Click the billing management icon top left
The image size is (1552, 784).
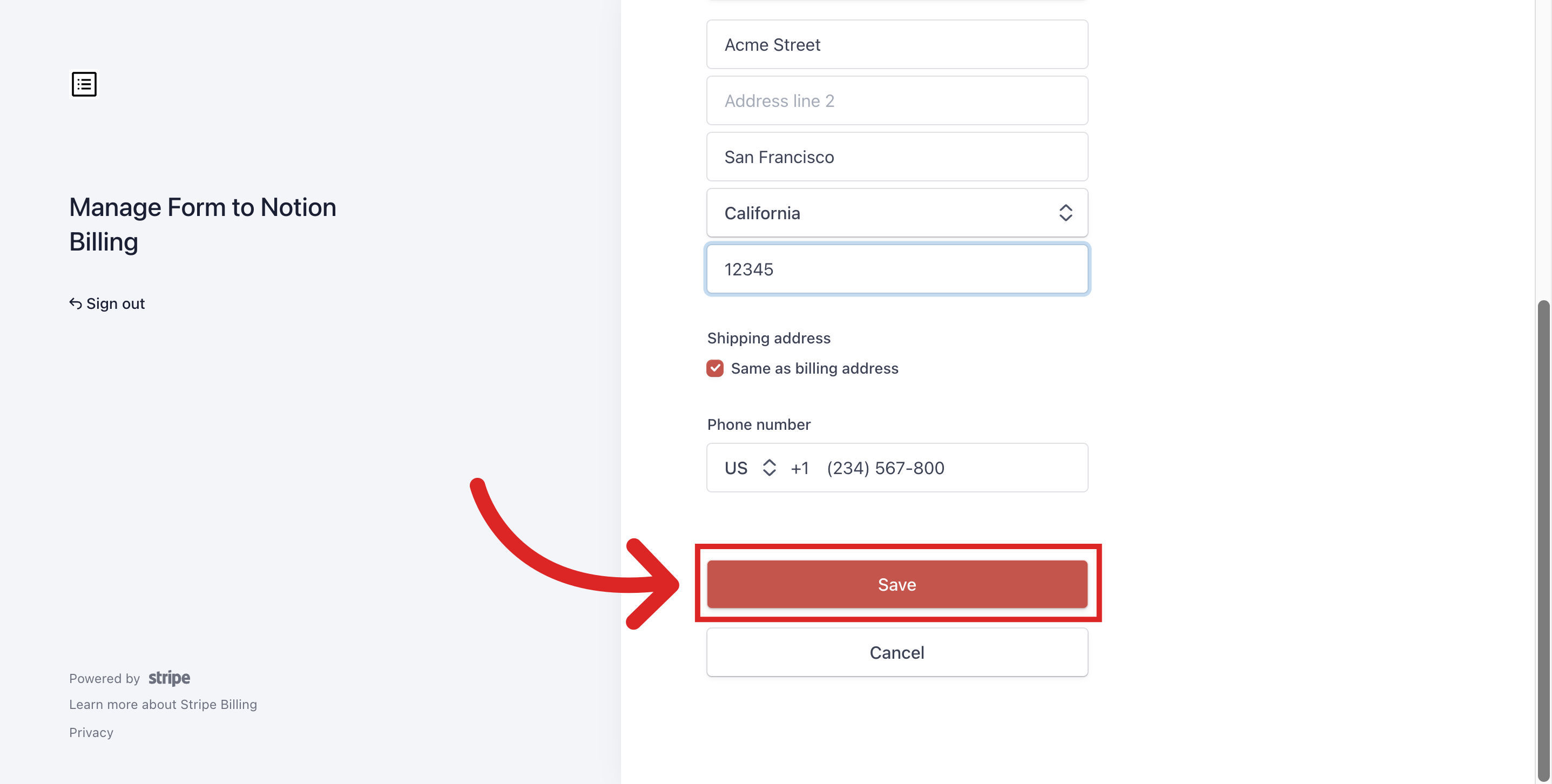click(x=84, y=84)
